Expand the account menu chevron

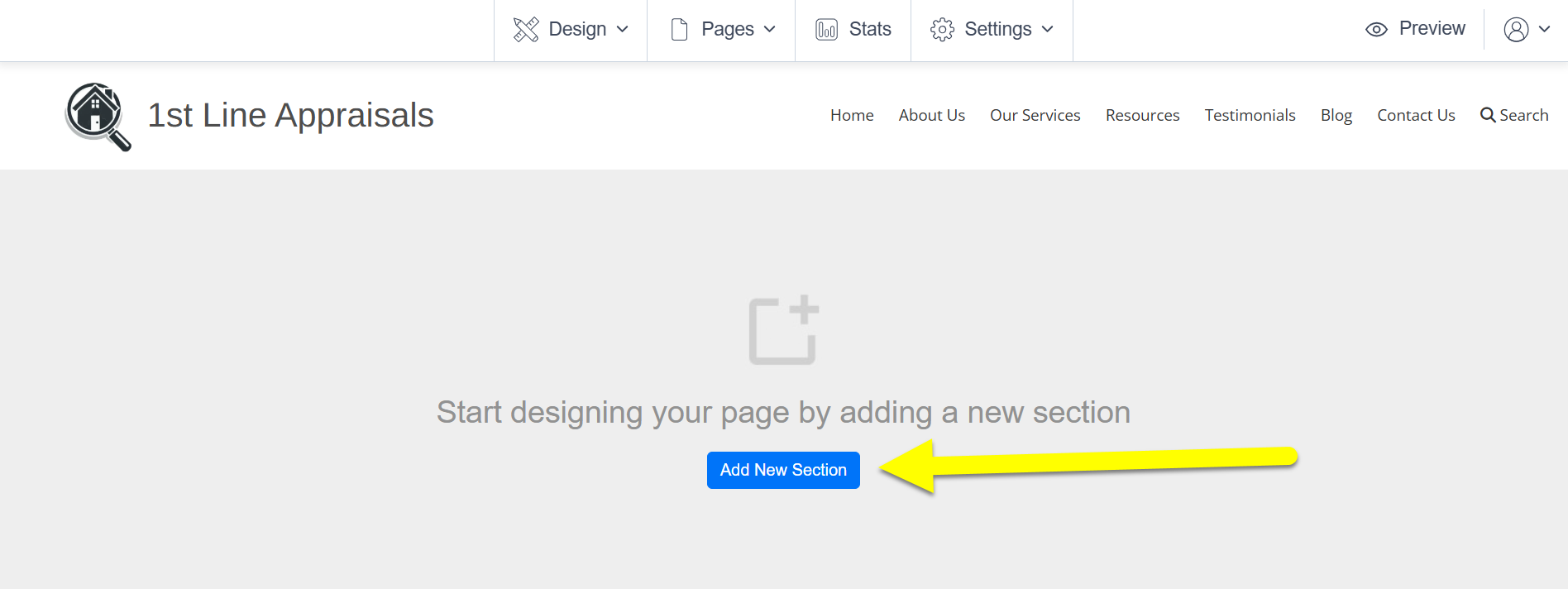click(x=1544, y=30)
